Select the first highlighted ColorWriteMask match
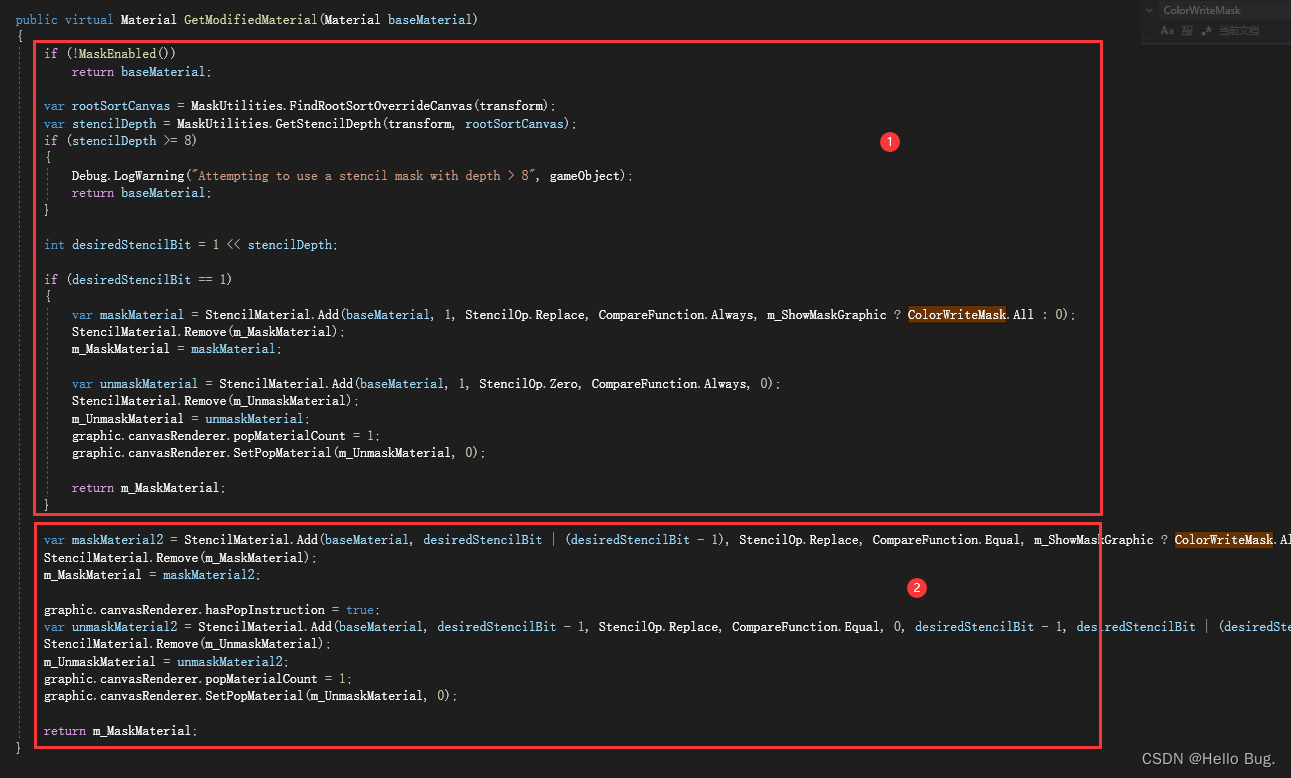 point(956,314)
